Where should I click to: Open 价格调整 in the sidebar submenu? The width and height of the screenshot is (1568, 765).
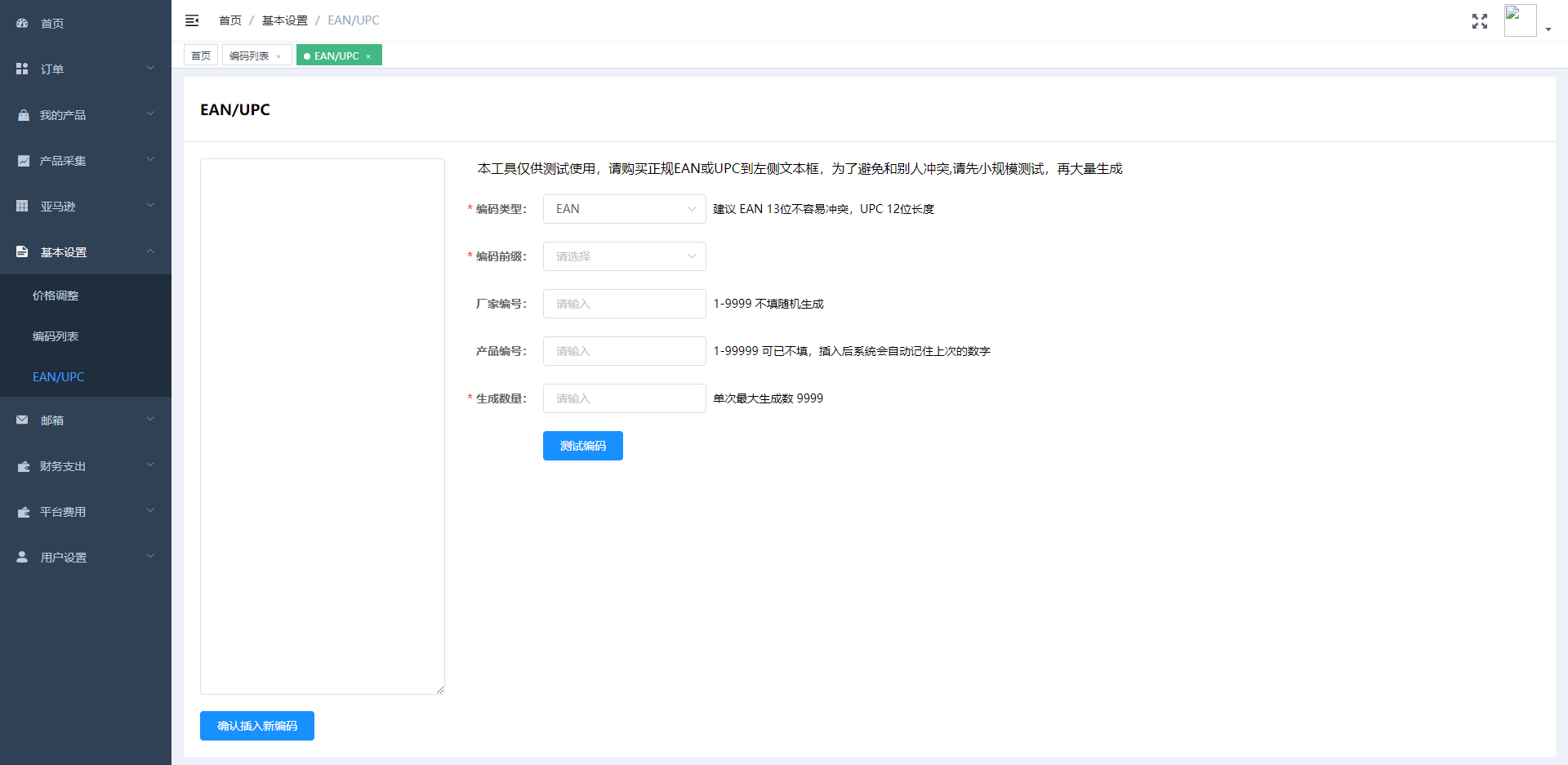click(56, 296)
